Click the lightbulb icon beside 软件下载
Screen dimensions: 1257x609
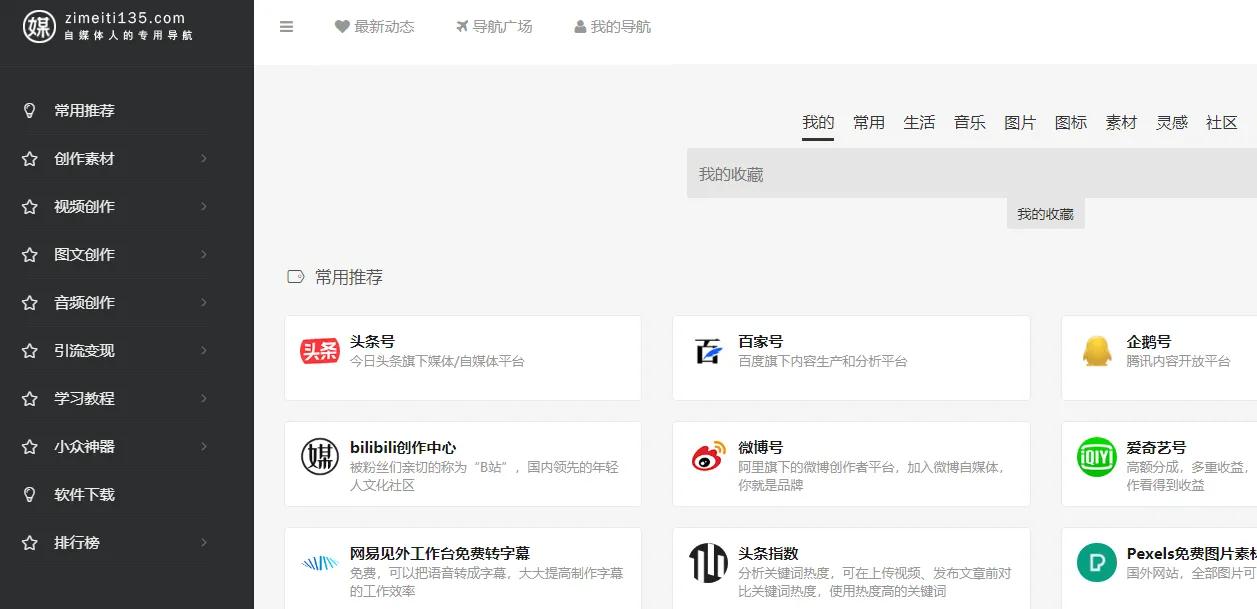tap(30, 495)
